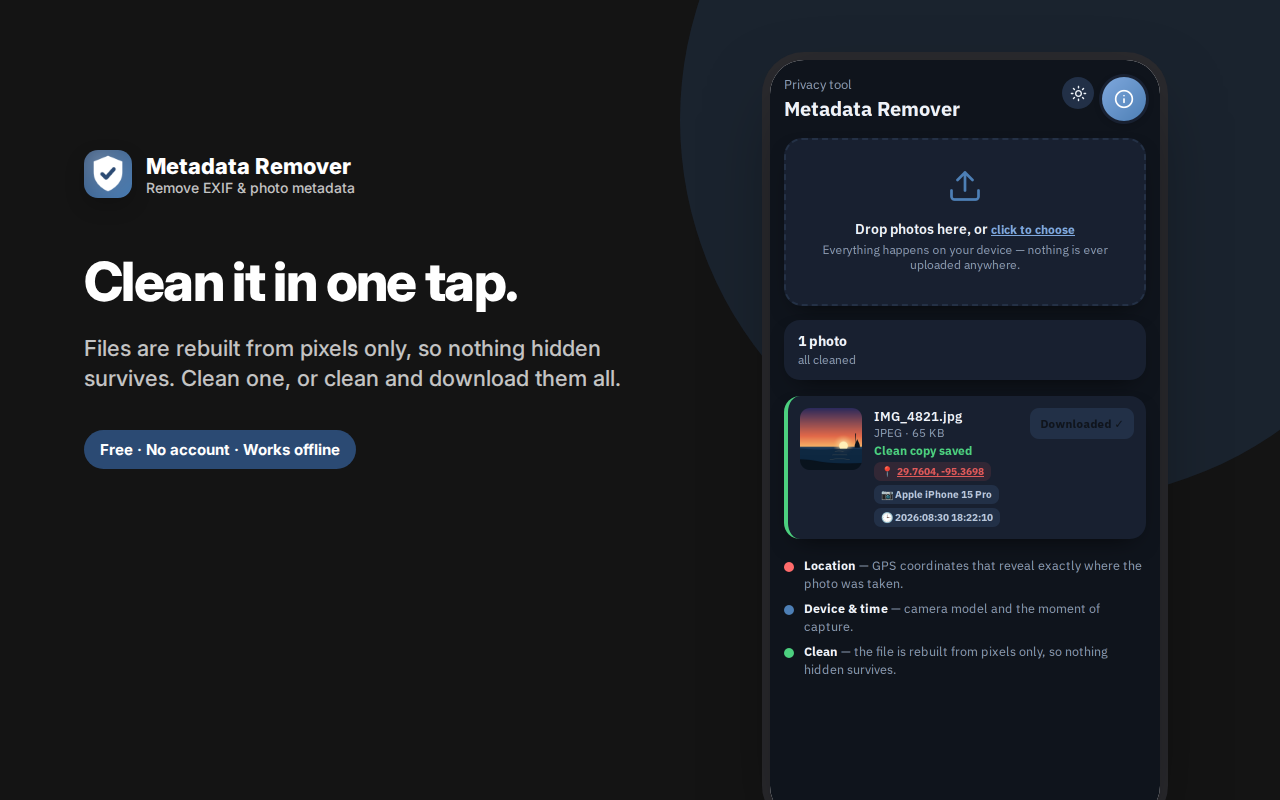1280x800 pixels.
Task: Click the 'Clean it in one tap.' headline
Action: click(x=301, y=282)
